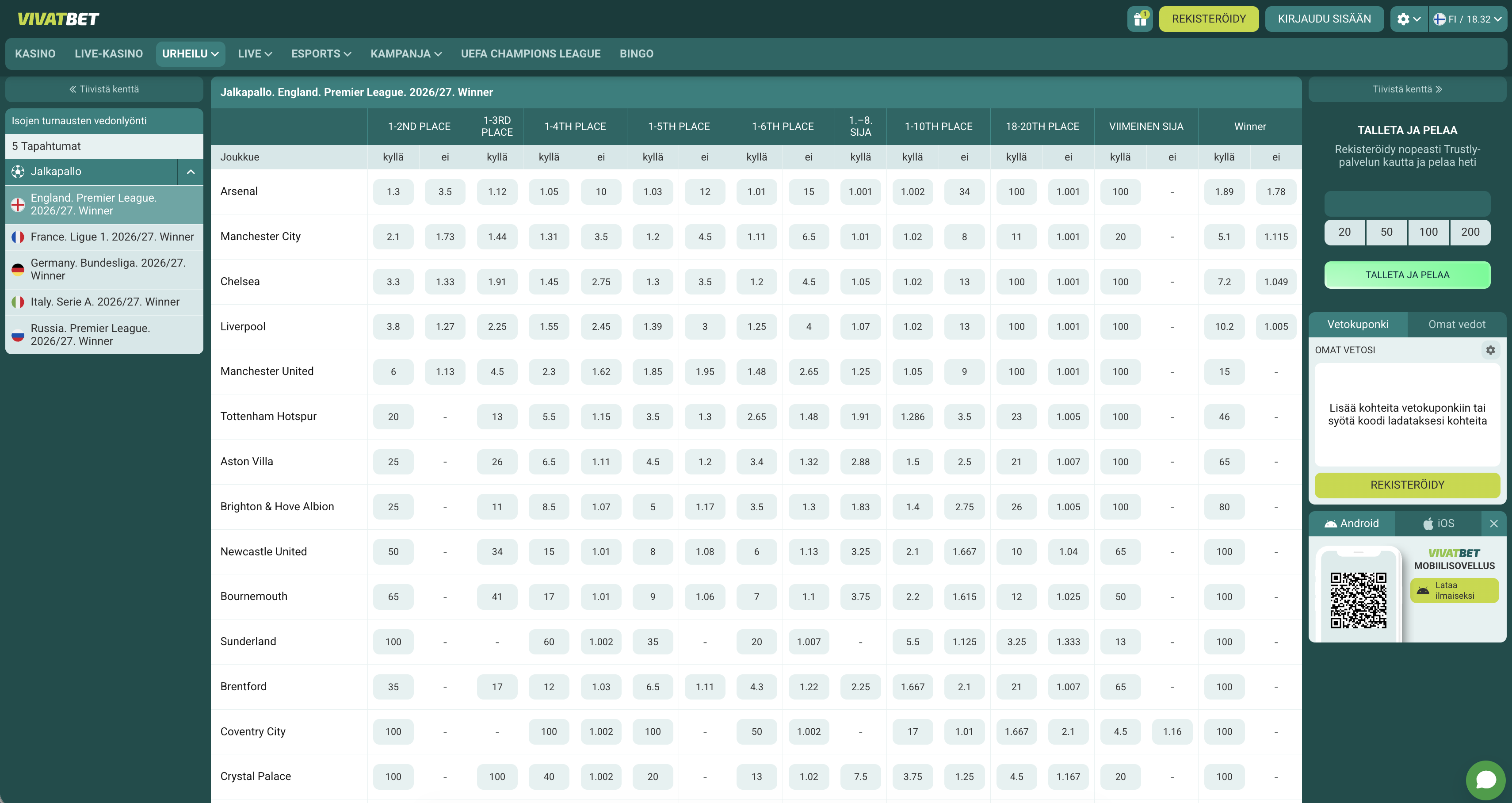Screen dimensions: 1512x803
Task: Open Russia Premier League 2026/27 Winner
Action: [104, 335]
